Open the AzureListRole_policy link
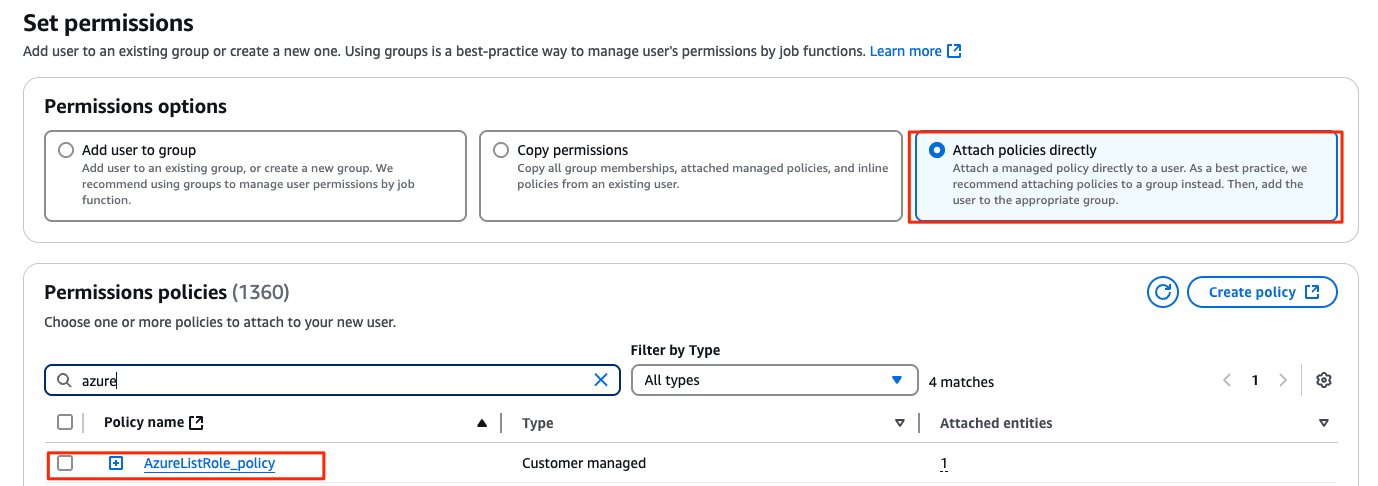 point(209,463)
